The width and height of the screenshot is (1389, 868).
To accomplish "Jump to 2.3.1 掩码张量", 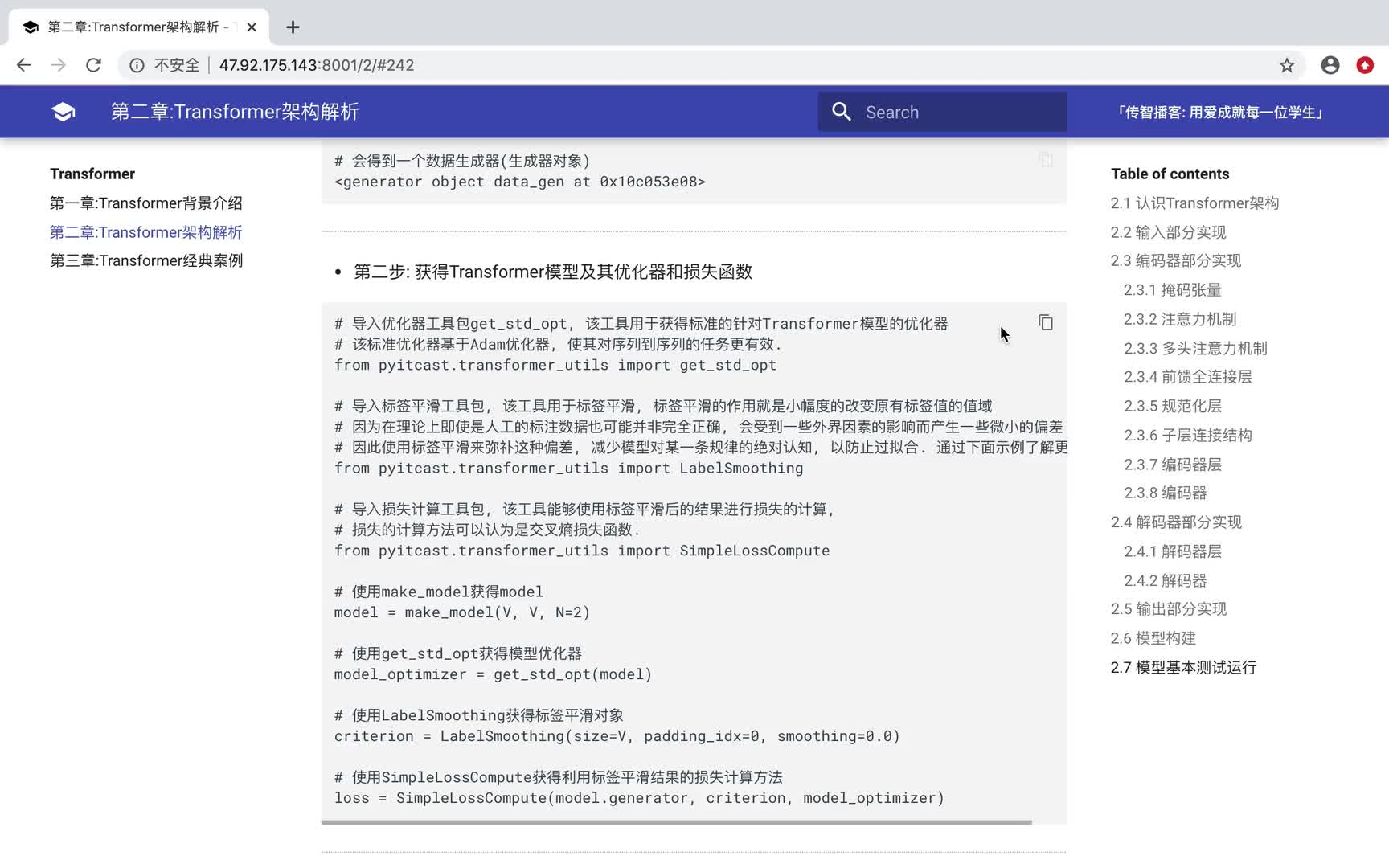I will pos(1173,290).
